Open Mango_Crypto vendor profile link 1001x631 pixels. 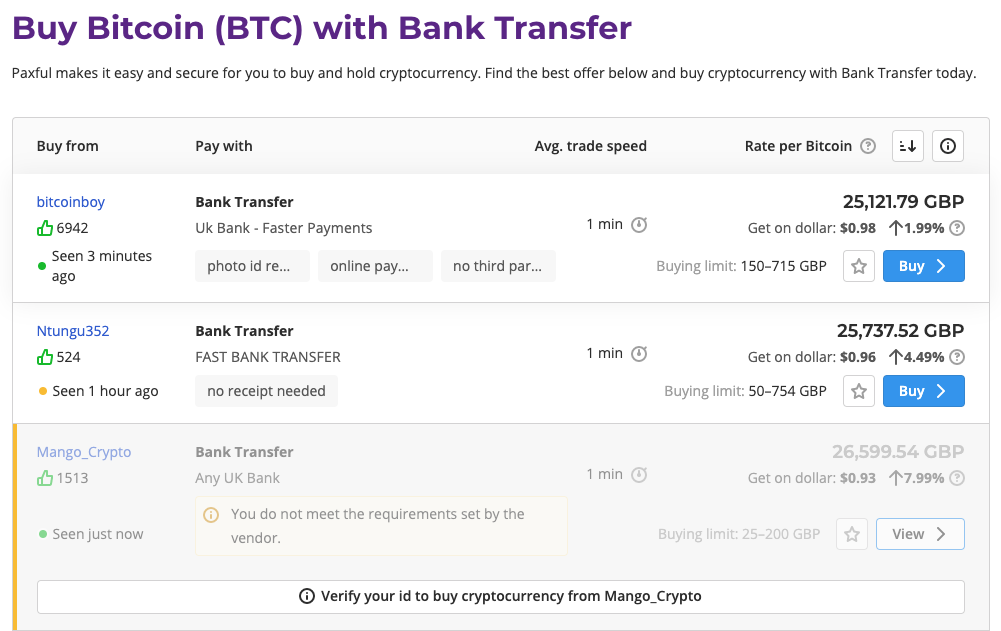(x=84, y=452)
